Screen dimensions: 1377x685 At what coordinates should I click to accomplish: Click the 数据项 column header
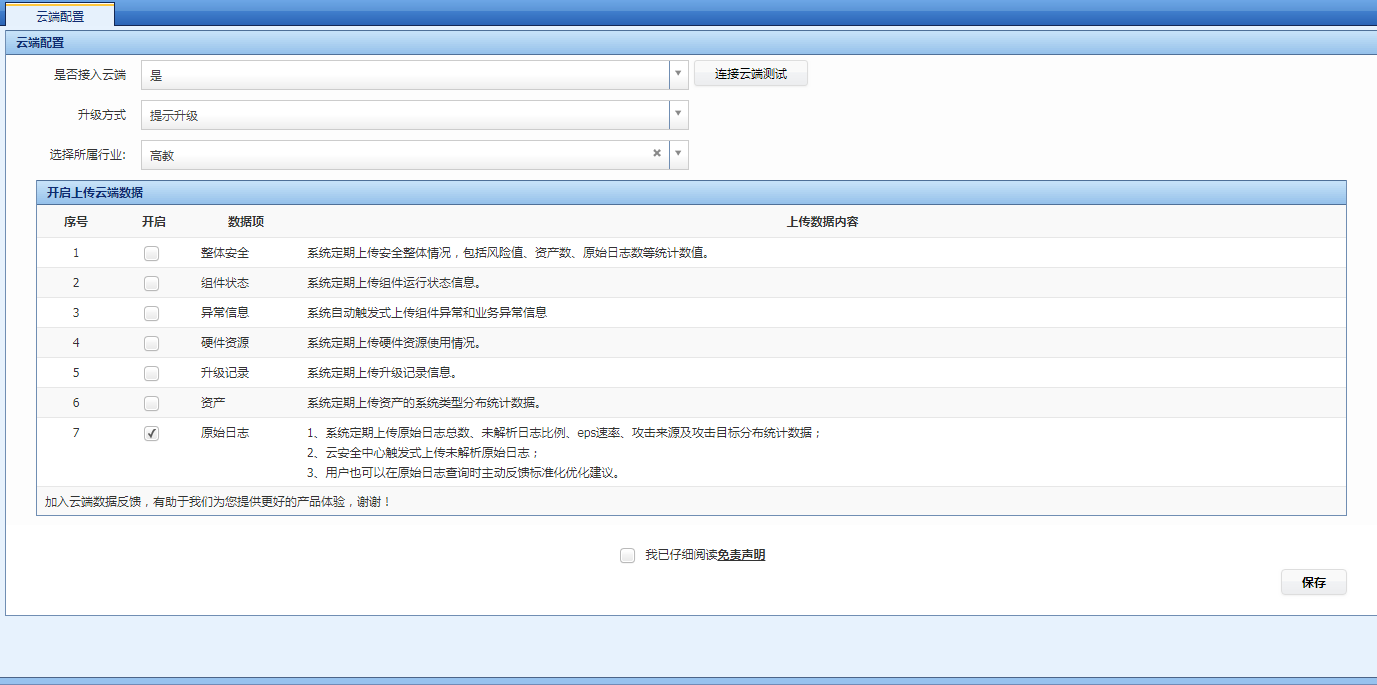[x=246, y=222]
